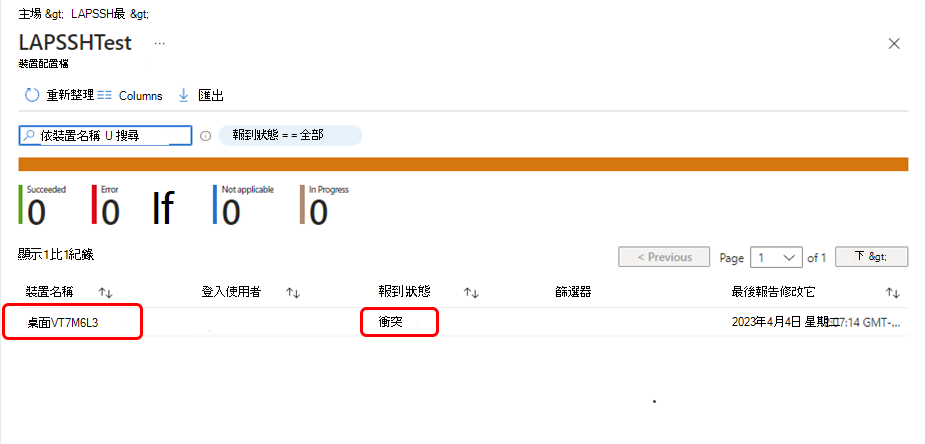Image resolution: width=925 pixels, height=444 pixels.
Task: Click the Previous page button
Action: pyautogui.click(x=664, y=257)
